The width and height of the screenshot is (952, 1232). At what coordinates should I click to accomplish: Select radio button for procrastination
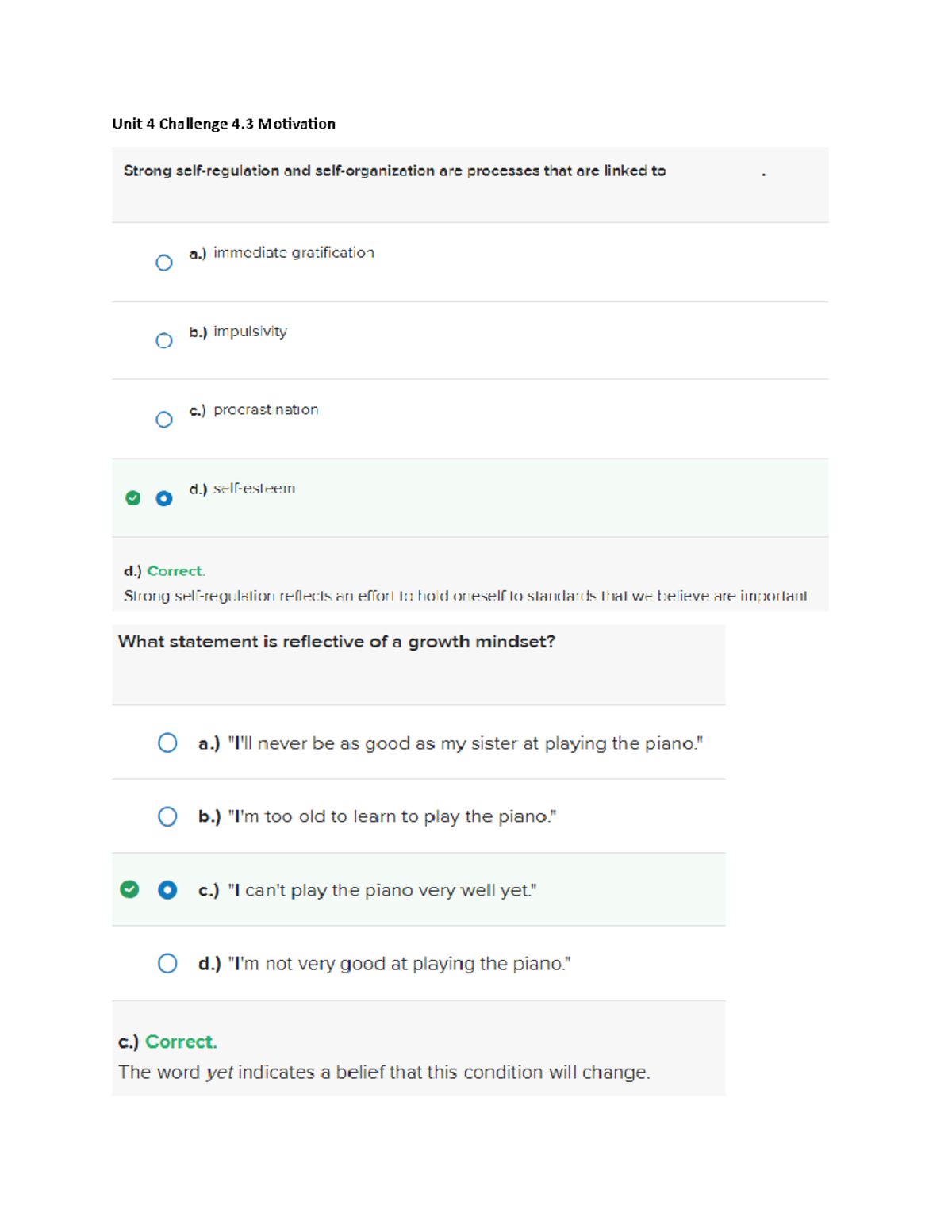tap(164, 419)
